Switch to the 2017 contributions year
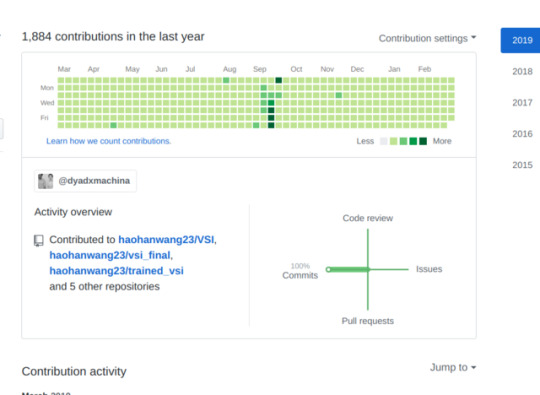 [x=522, y=103]
